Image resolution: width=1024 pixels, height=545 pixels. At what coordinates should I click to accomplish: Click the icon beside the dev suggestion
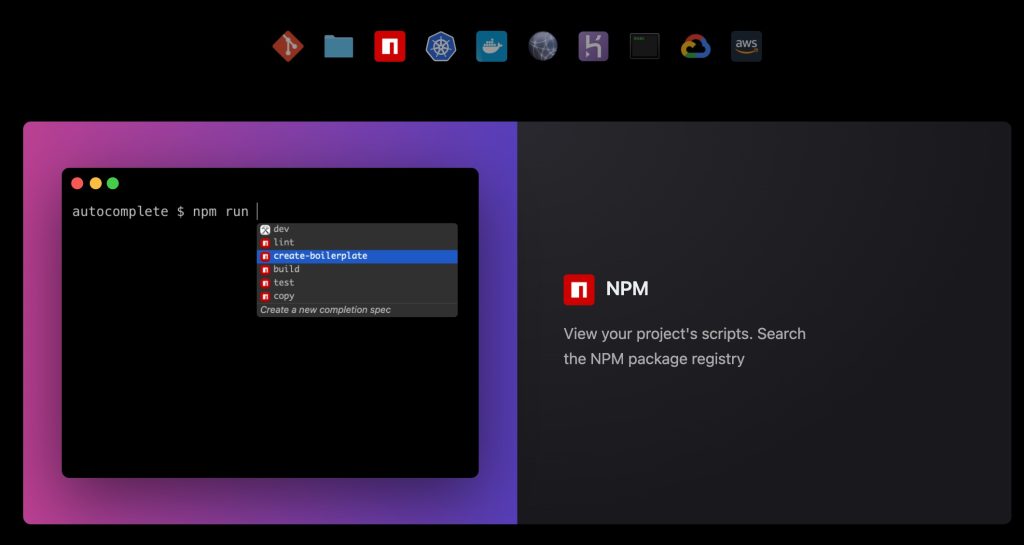pyautogui.click(x=265, y=229)
